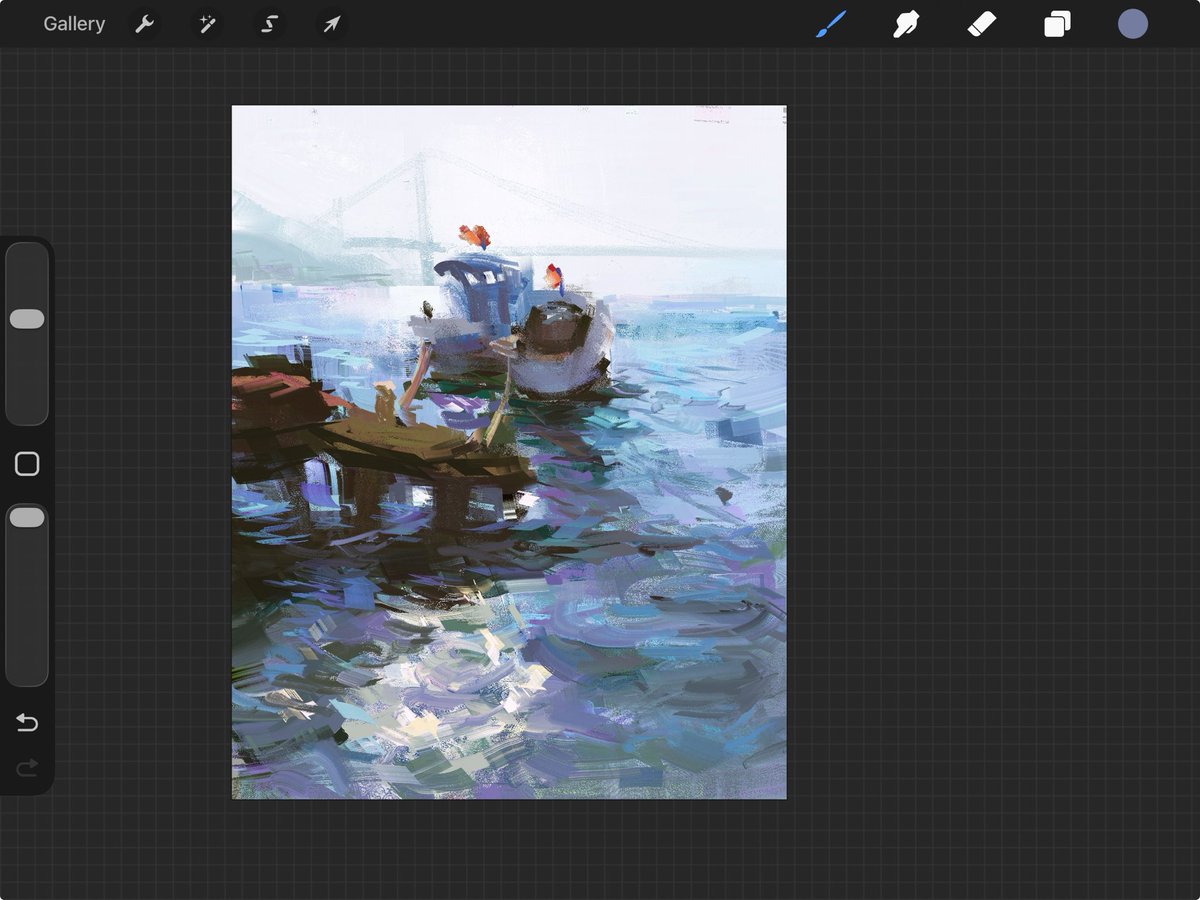Tap the square Modify button in sidebar

tap(27, 464)
